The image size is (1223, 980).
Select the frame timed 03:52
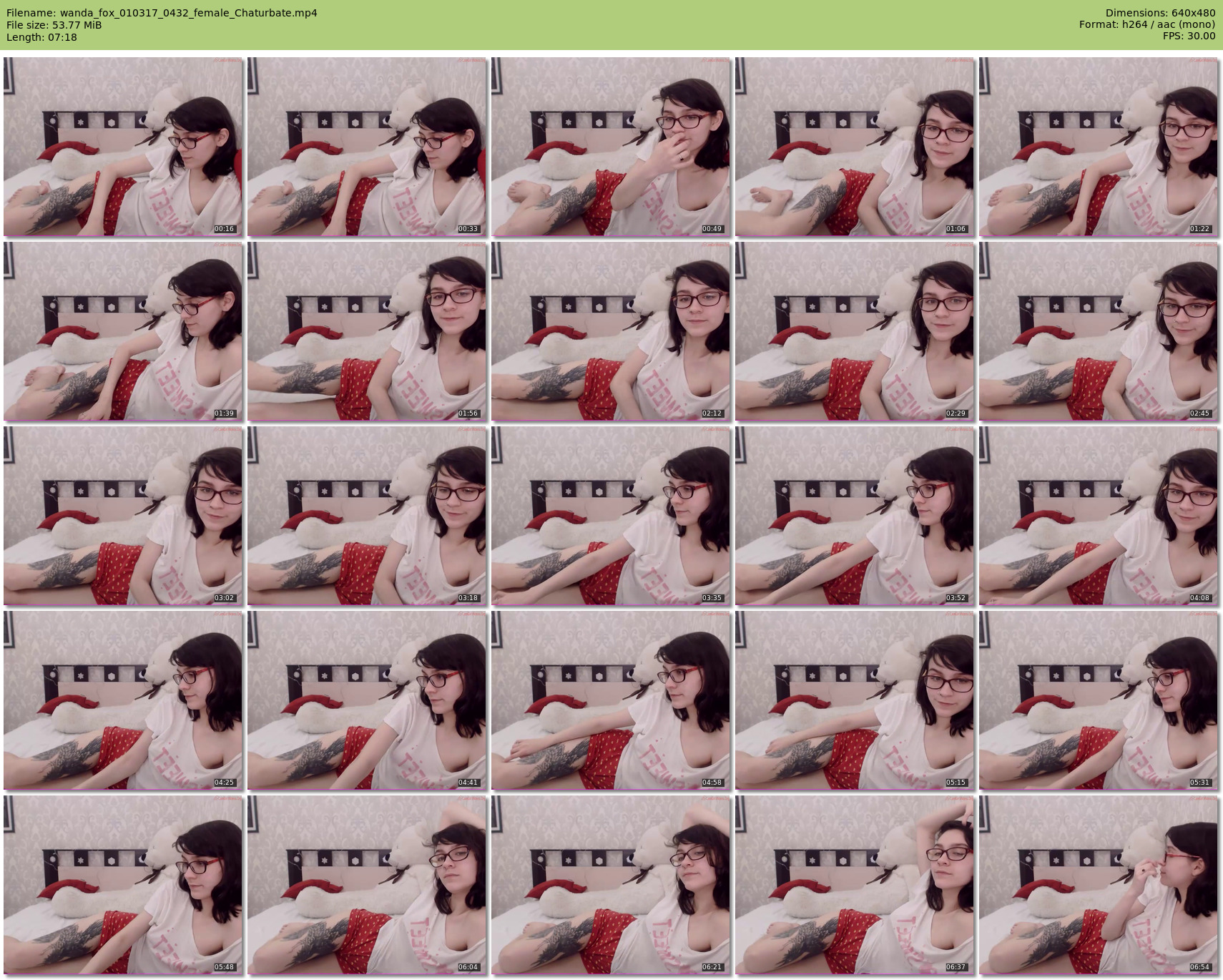855,516
